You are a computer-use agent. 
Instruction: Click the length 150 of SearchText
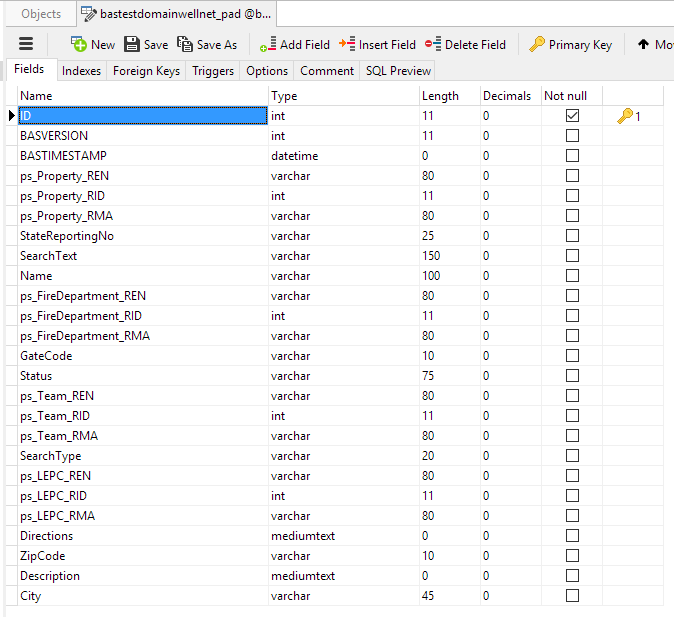tap(431, 256)
